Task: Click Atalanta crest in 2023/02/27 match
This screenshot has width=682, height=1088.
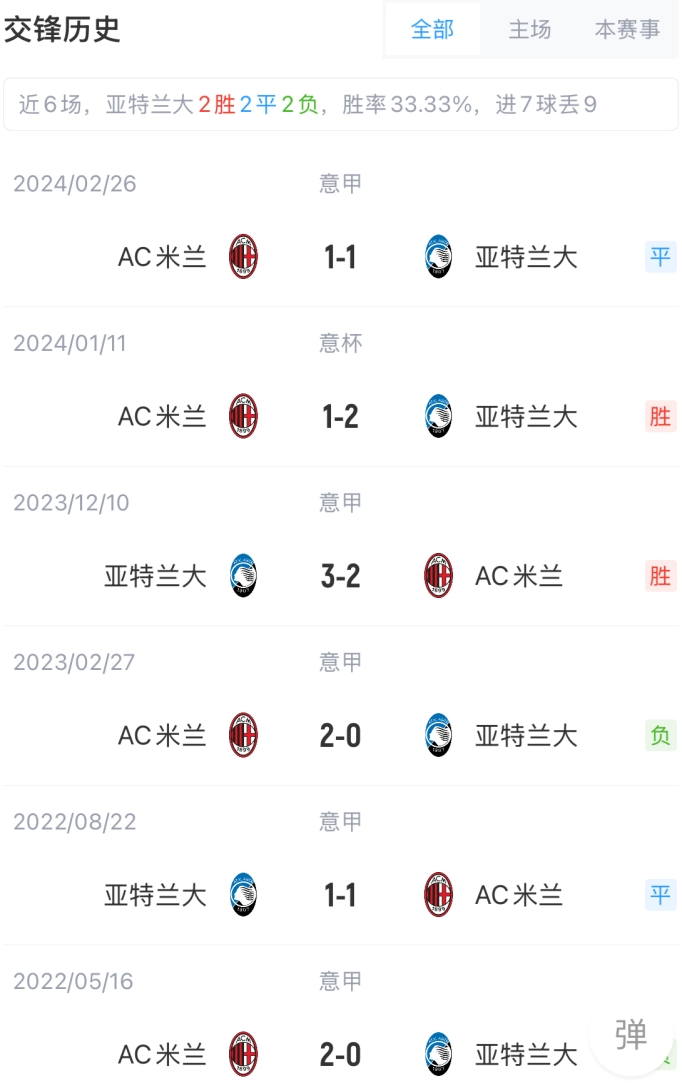Action: click(438, 736)
